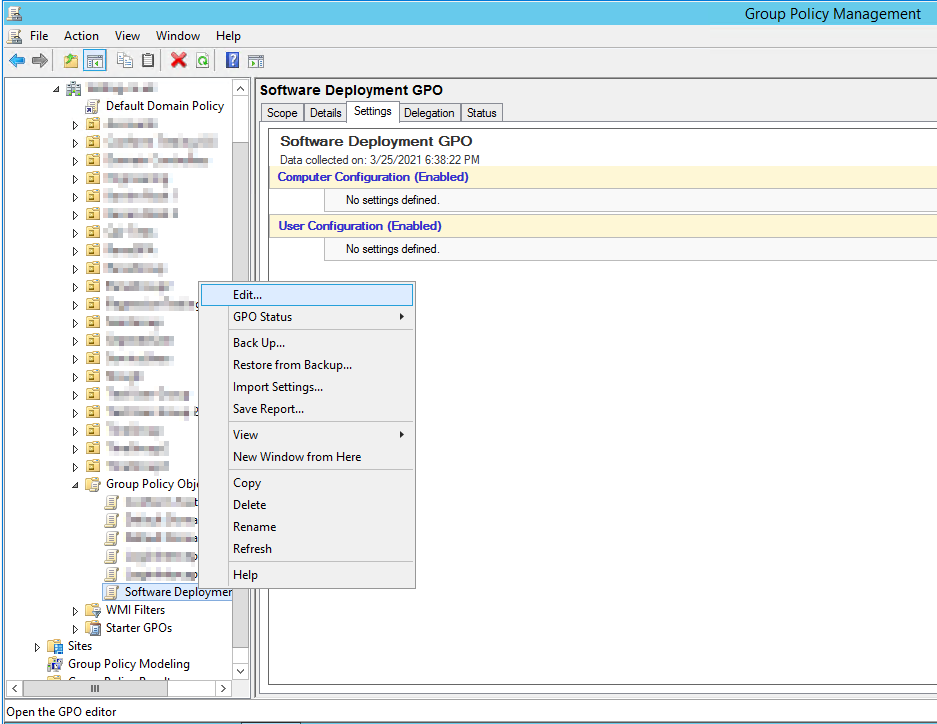Click the blue Help question mark icon

(232, 60)
